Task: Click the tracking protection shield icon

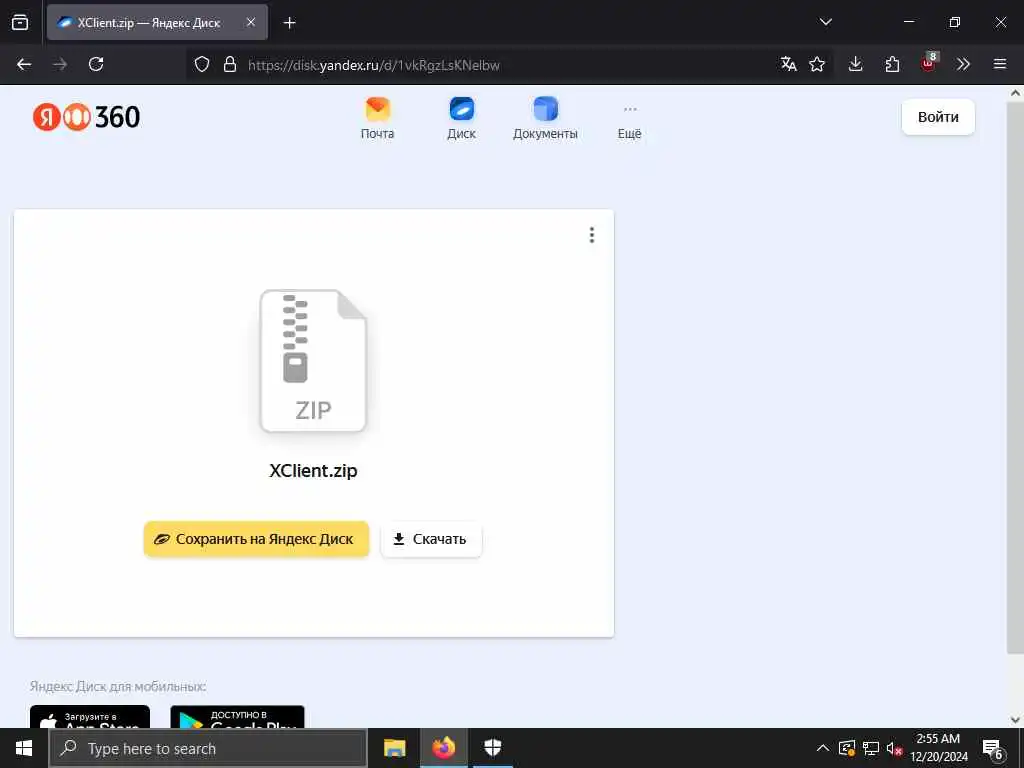Action: coord(202,64)
